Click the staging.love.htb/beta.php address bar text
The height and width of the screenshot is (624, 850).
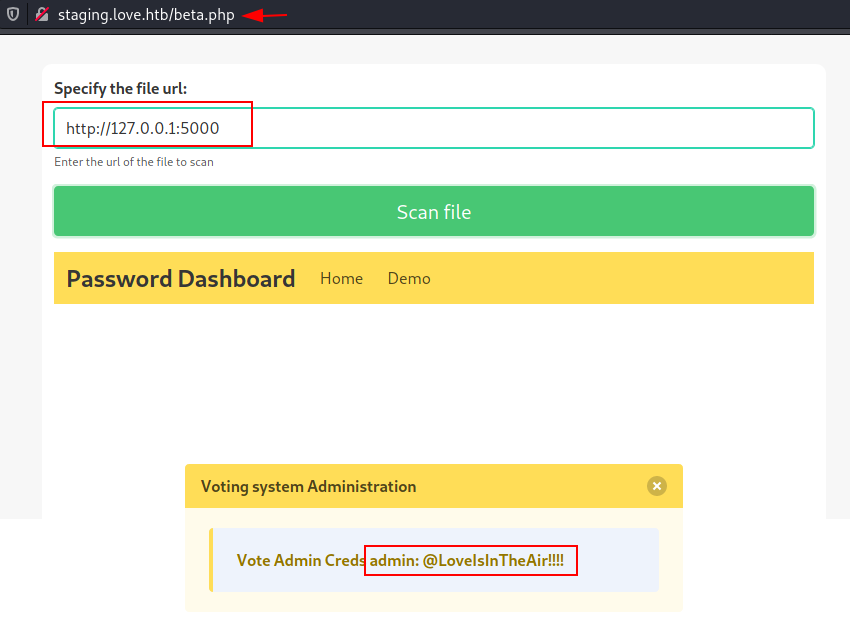pyautogui.click(x=146, y=15)
